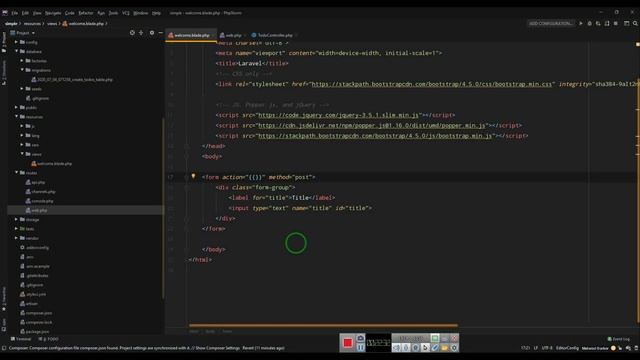The image size is (640, 360).
Task: Click the Search Everywhere magnifier icon
Action: point(635,24)
